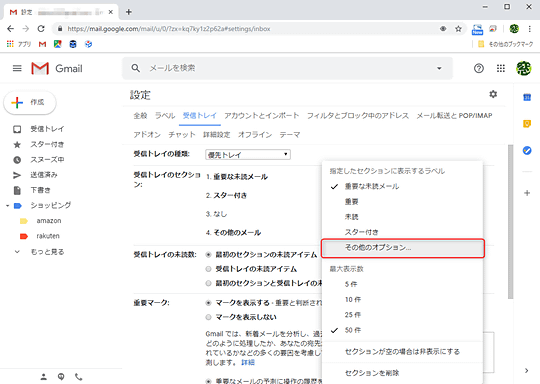540x384 pixels.
Task: Open Google Calendar side panel icon
Action: tap(527, 97)
